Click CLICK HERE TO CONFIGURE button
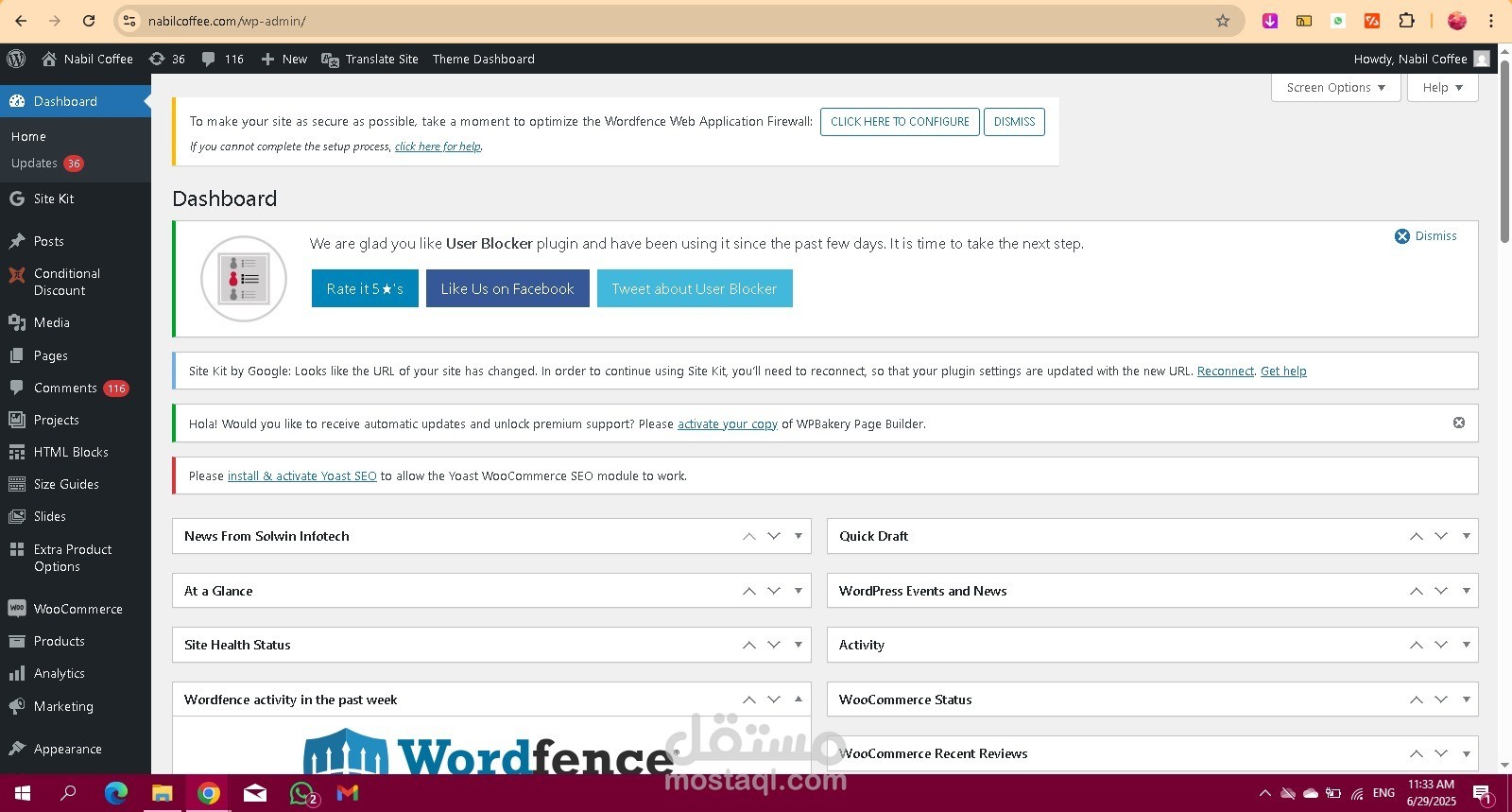 [900, 122]
